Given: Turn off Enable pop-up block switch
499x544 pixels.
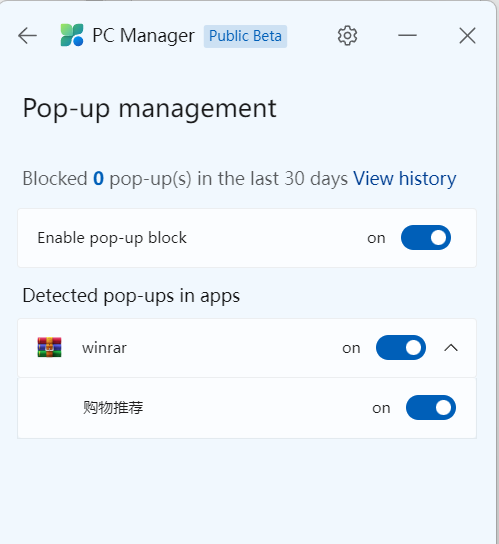Looking at the screenshot, I should click(426, 238).
